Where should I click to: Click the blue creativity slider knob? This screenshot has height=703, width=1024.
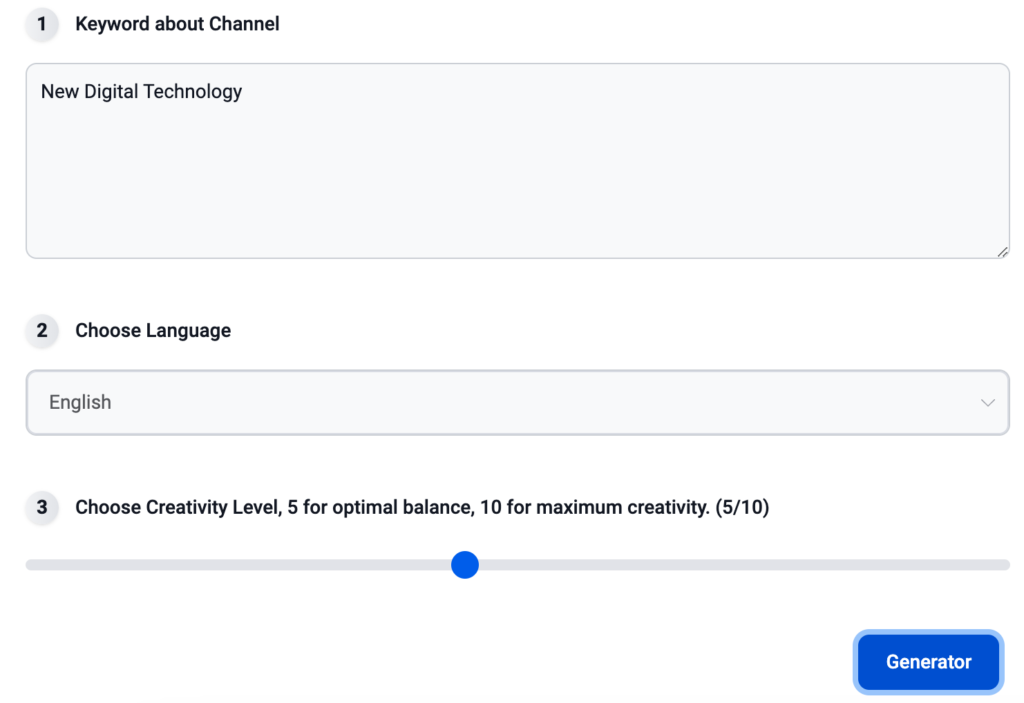coord(465,565)
